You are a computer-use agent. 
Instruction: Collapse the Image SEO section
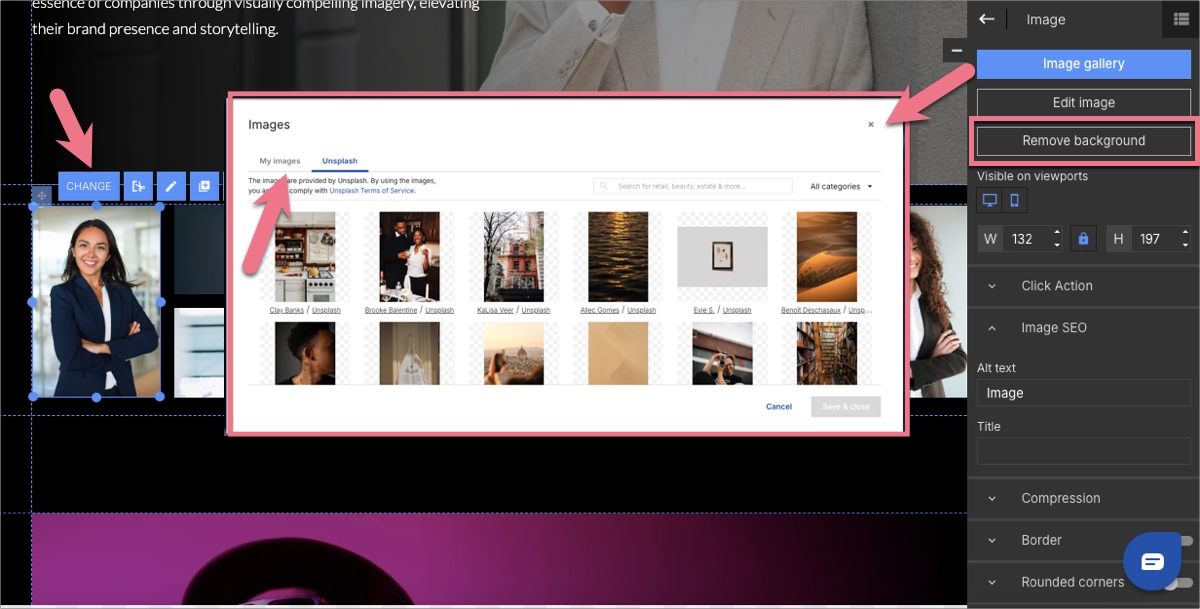coord(991,327)
